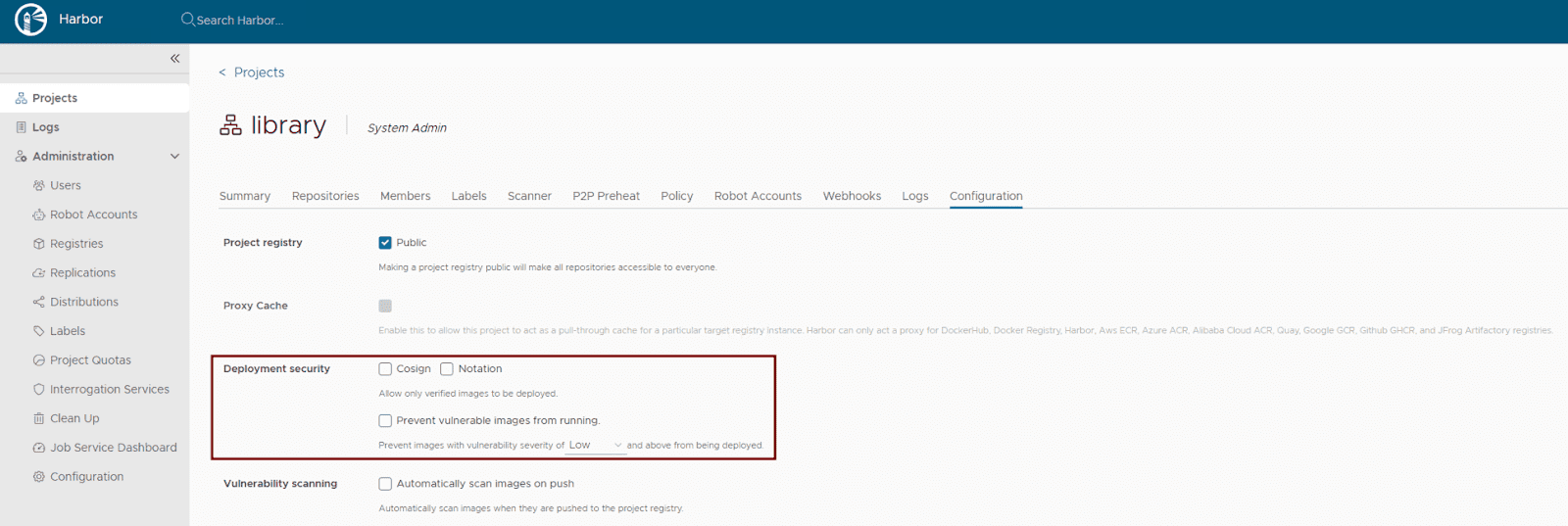Switch to the Webhooks tab
1568x526 pixels.
click(852, 196)
